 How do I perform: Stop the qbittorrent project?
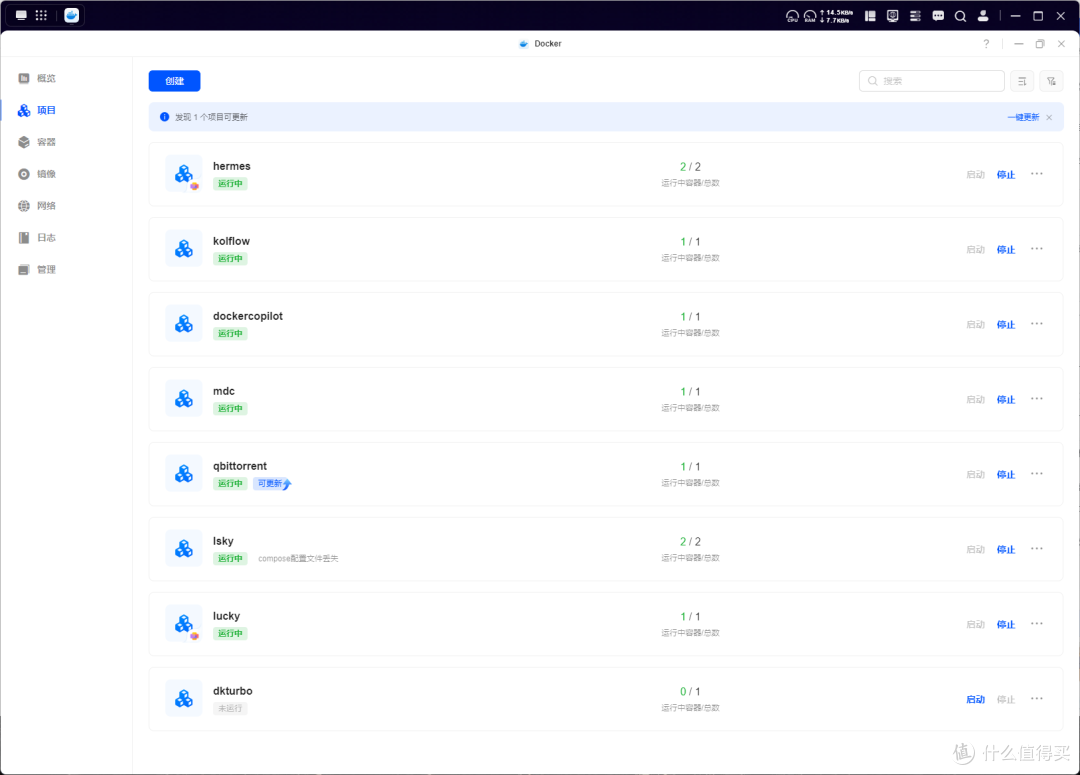click(1006, 475)
